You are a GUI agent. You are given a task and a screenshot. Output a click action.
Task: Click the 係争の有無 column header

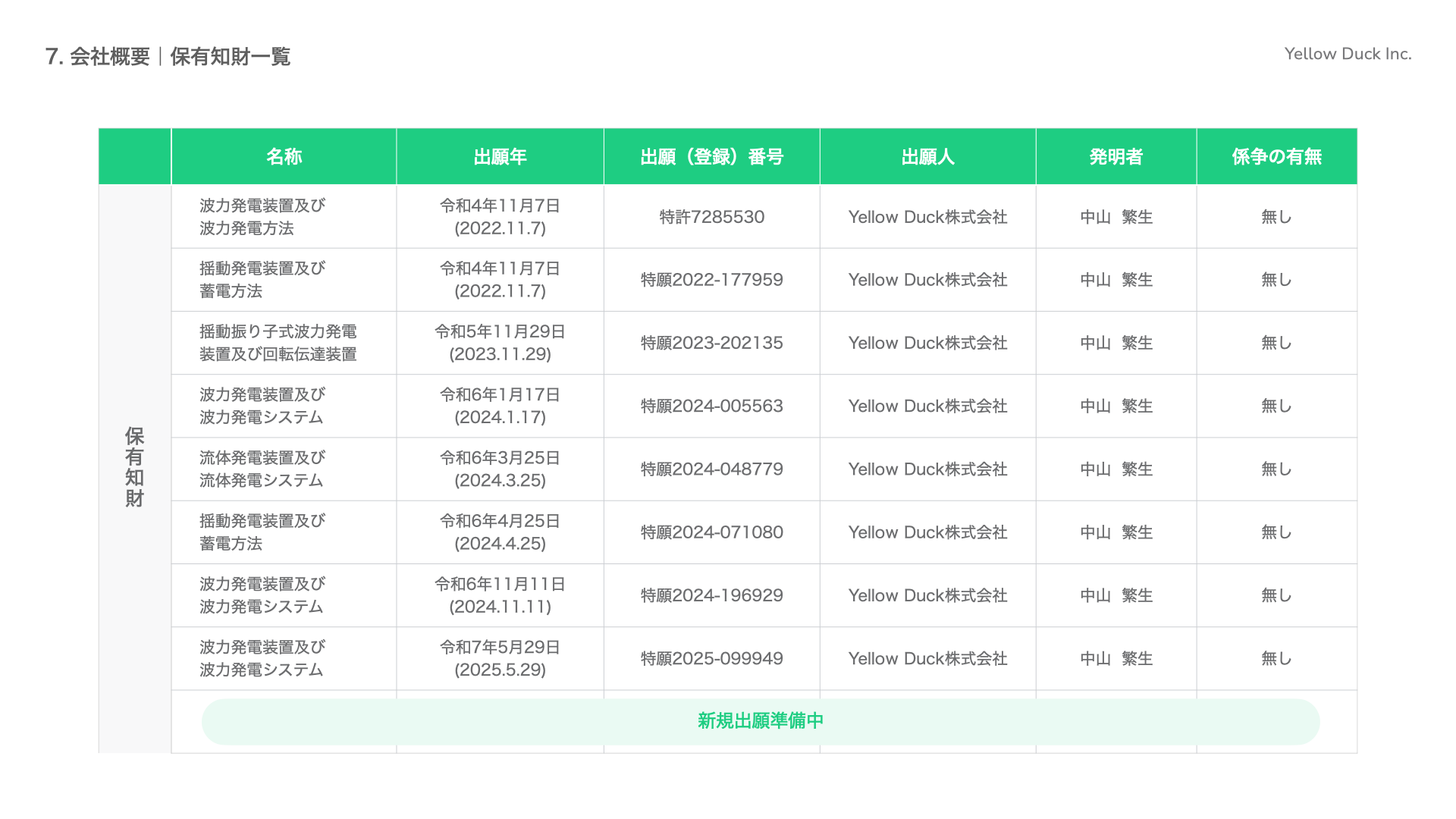coord(1276,157)
